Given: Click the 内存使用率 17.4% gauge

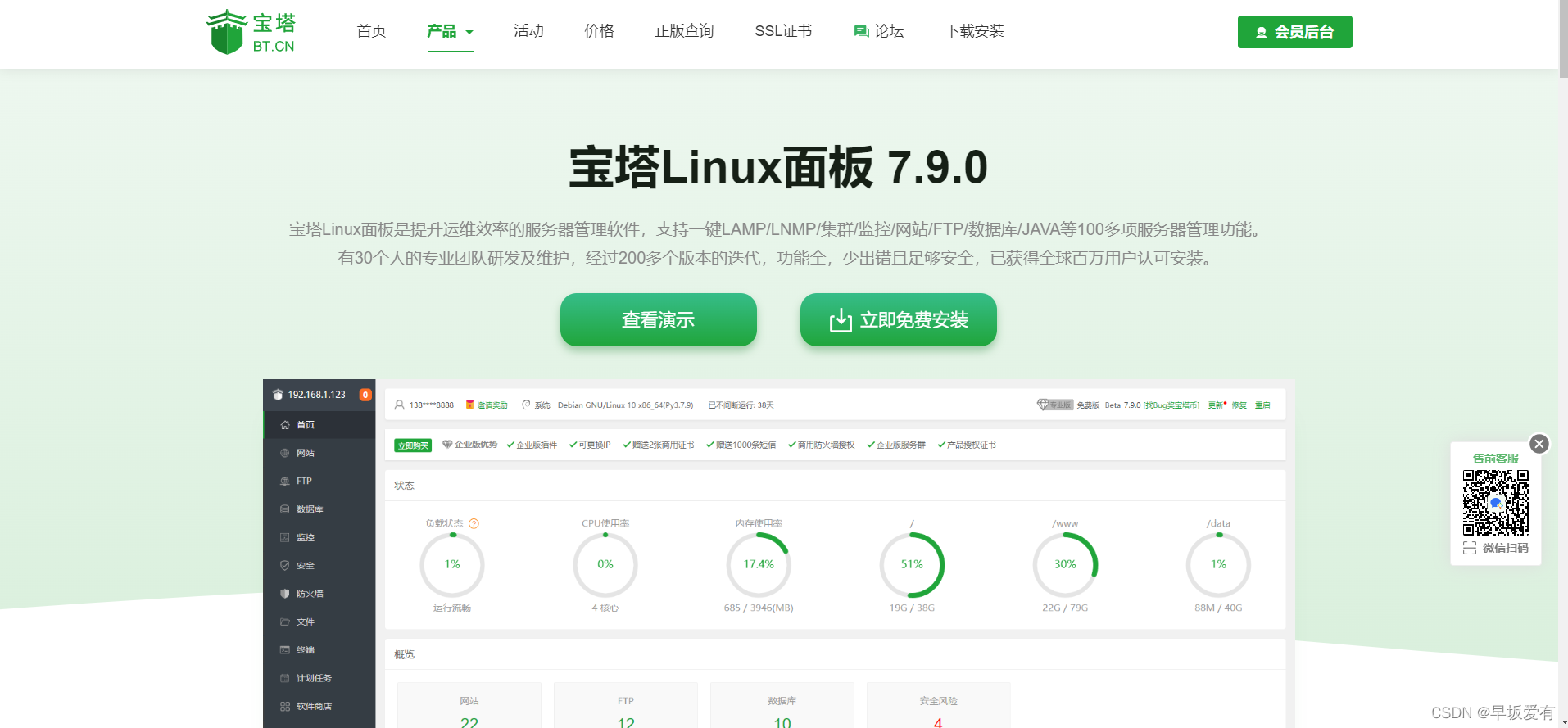Looking at the screenshot, I should (x=759, y=565).
